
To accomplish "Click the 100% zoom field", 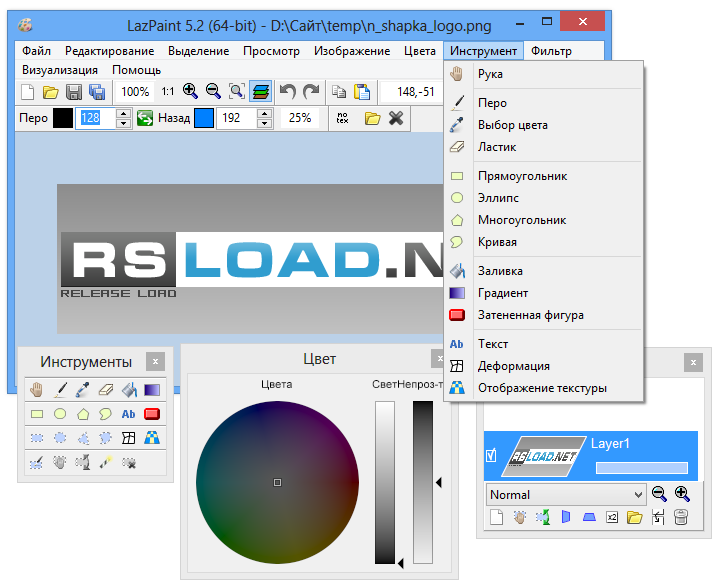I will pos(135,91).
